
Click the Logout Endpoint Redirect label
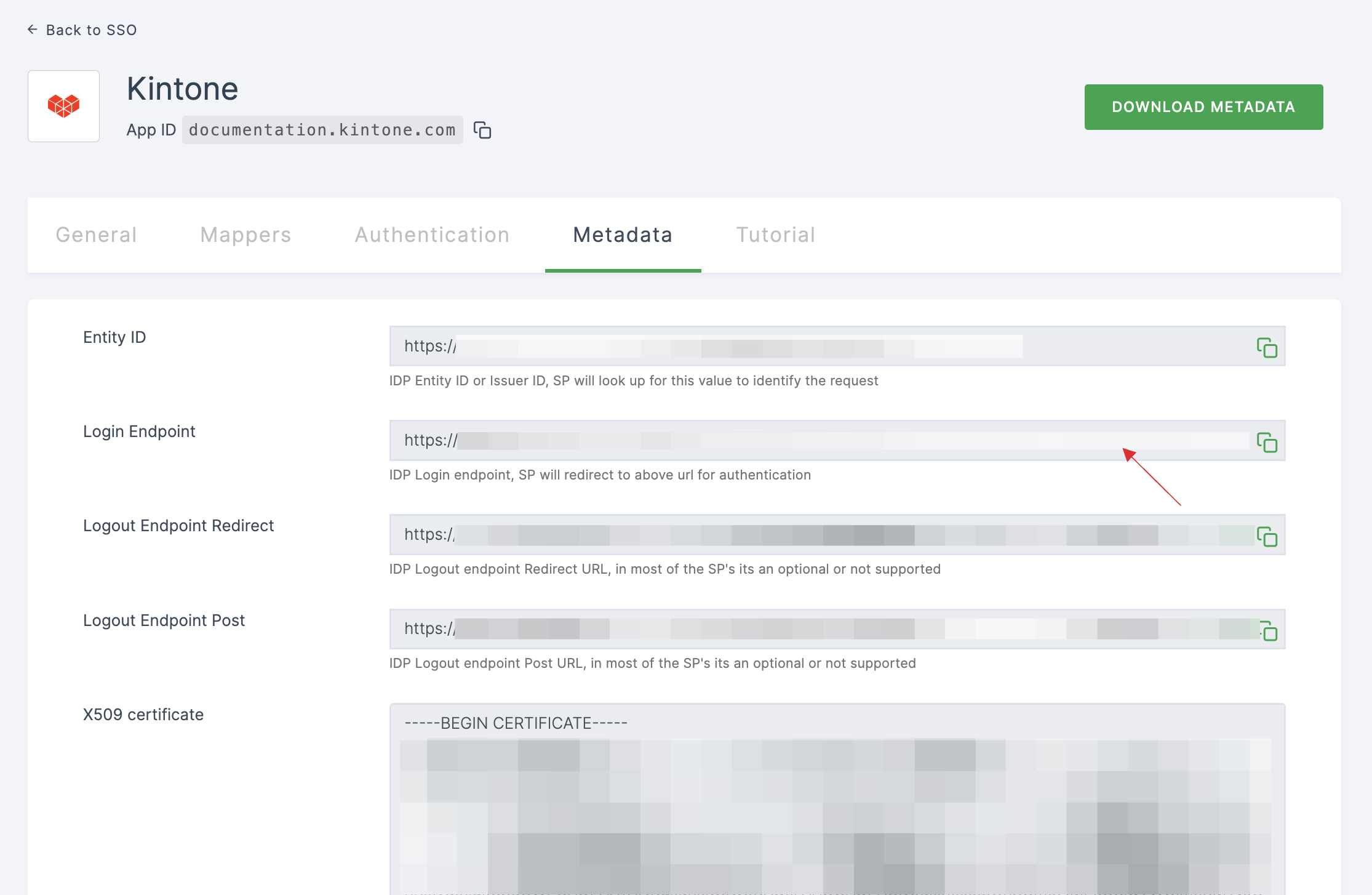(178, 526)
